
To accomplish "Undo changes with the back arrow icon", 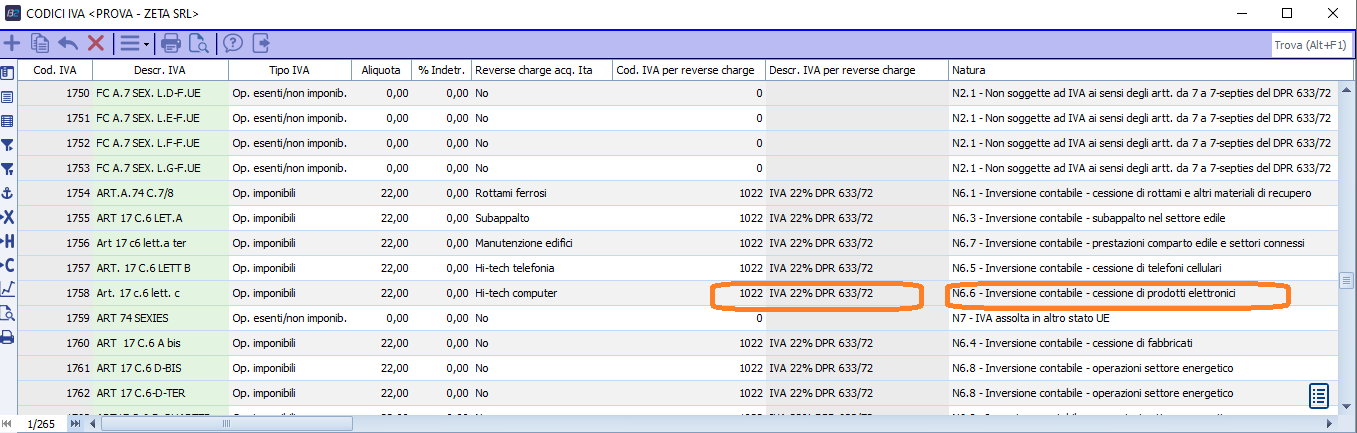I will (68, 43).
